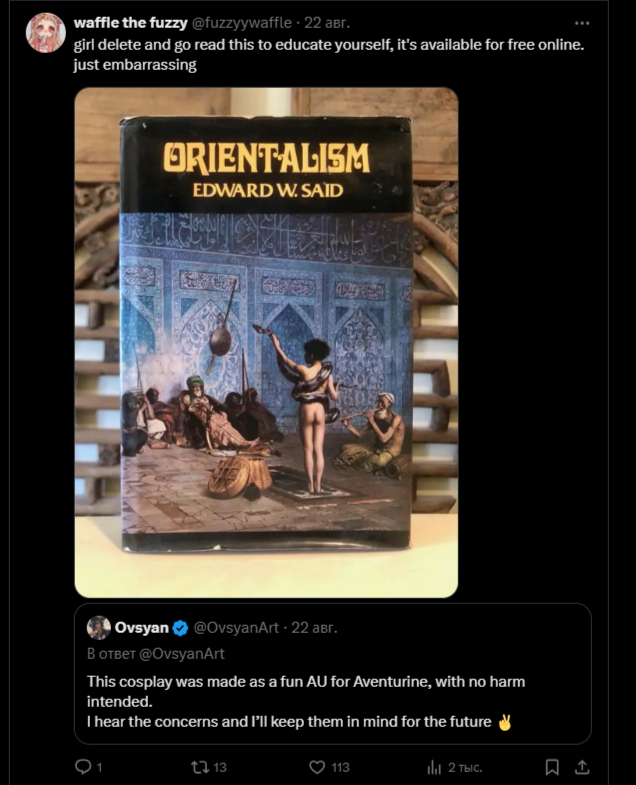Click Ovsyan's small profile avatar
The width and height of the screenshot is (636, 785).
tap(99, 627)
